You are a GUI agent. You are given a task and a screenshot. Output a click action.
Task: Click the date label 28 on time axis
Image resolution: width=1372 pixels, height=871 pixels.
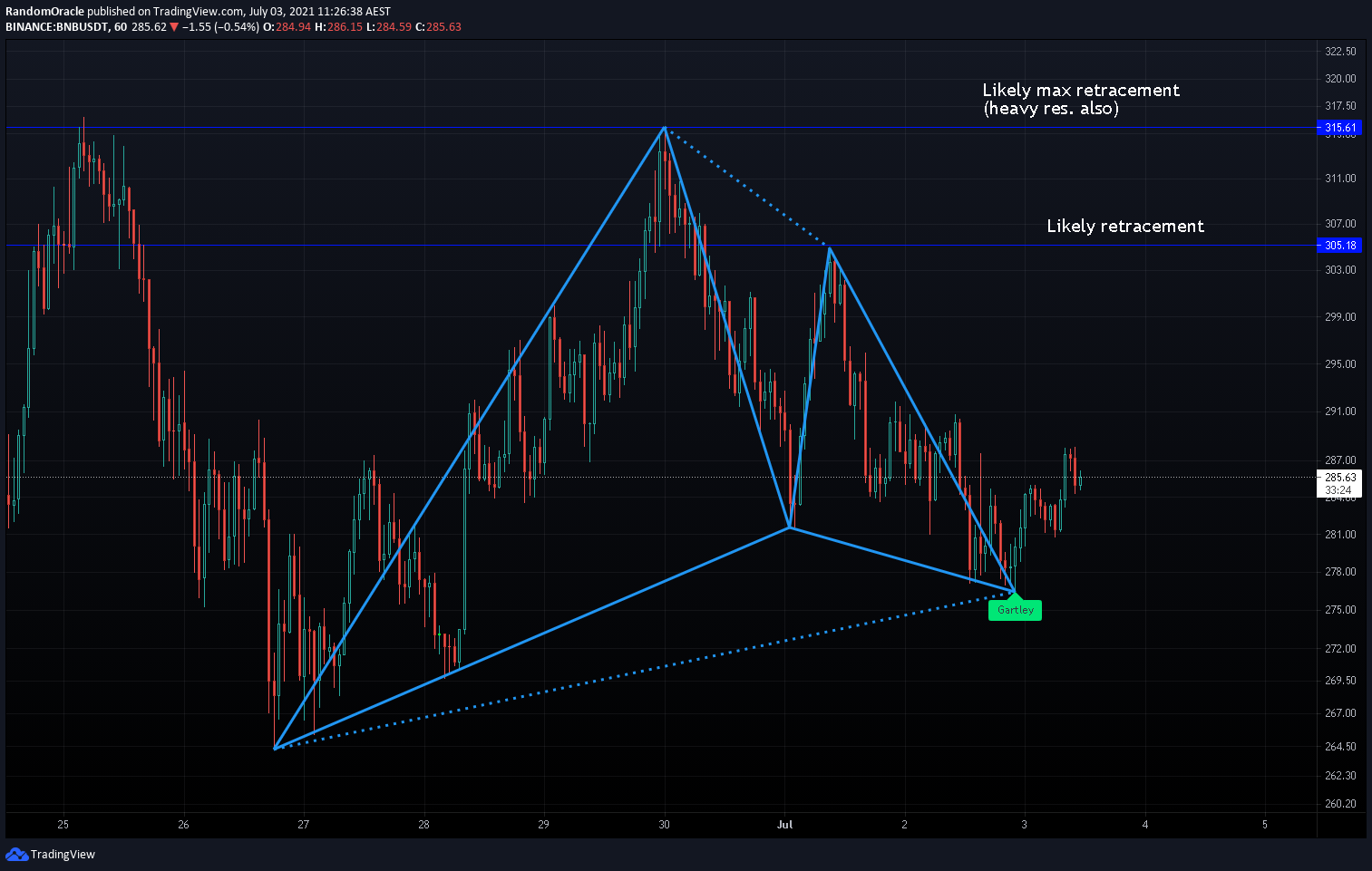pos(423,825)
